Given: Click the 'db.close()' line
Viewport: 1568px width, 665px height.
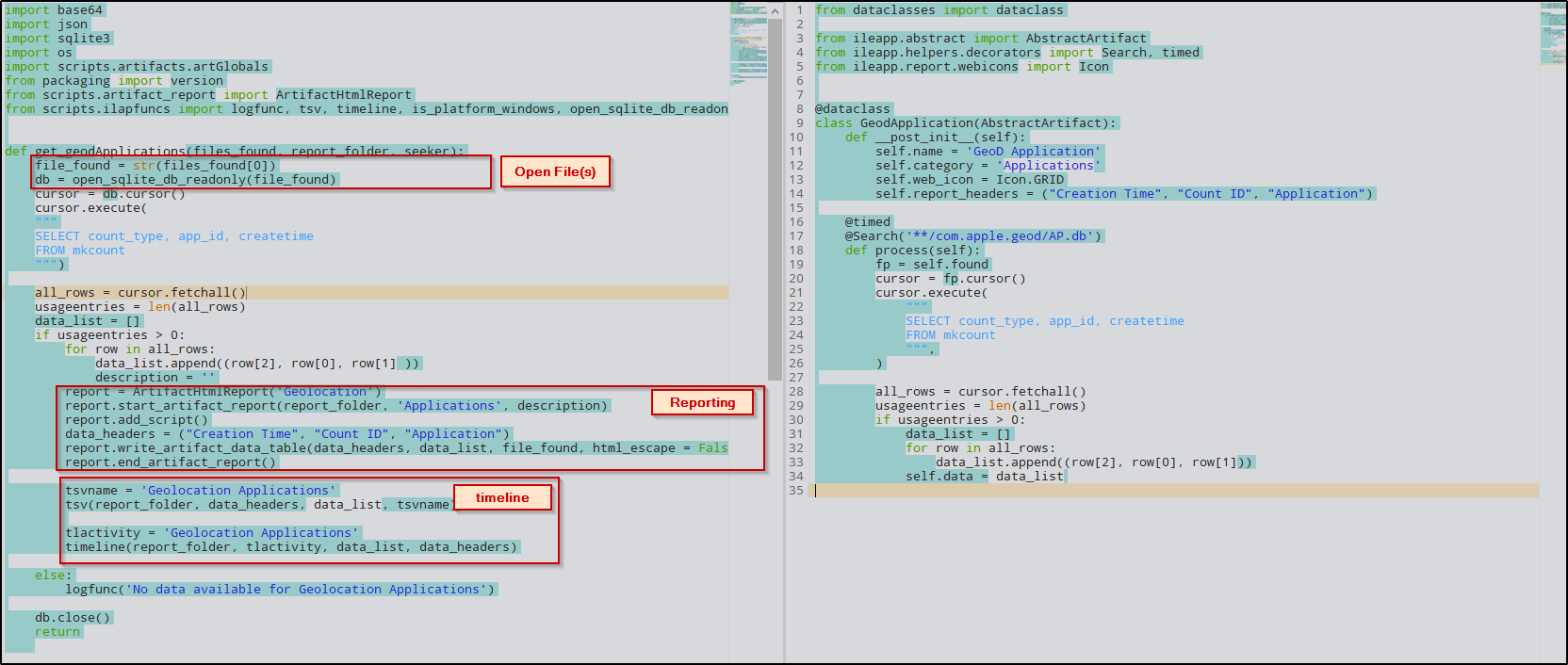Looking at the screenshot, I should pyautogui.click(x=73, y=618).
